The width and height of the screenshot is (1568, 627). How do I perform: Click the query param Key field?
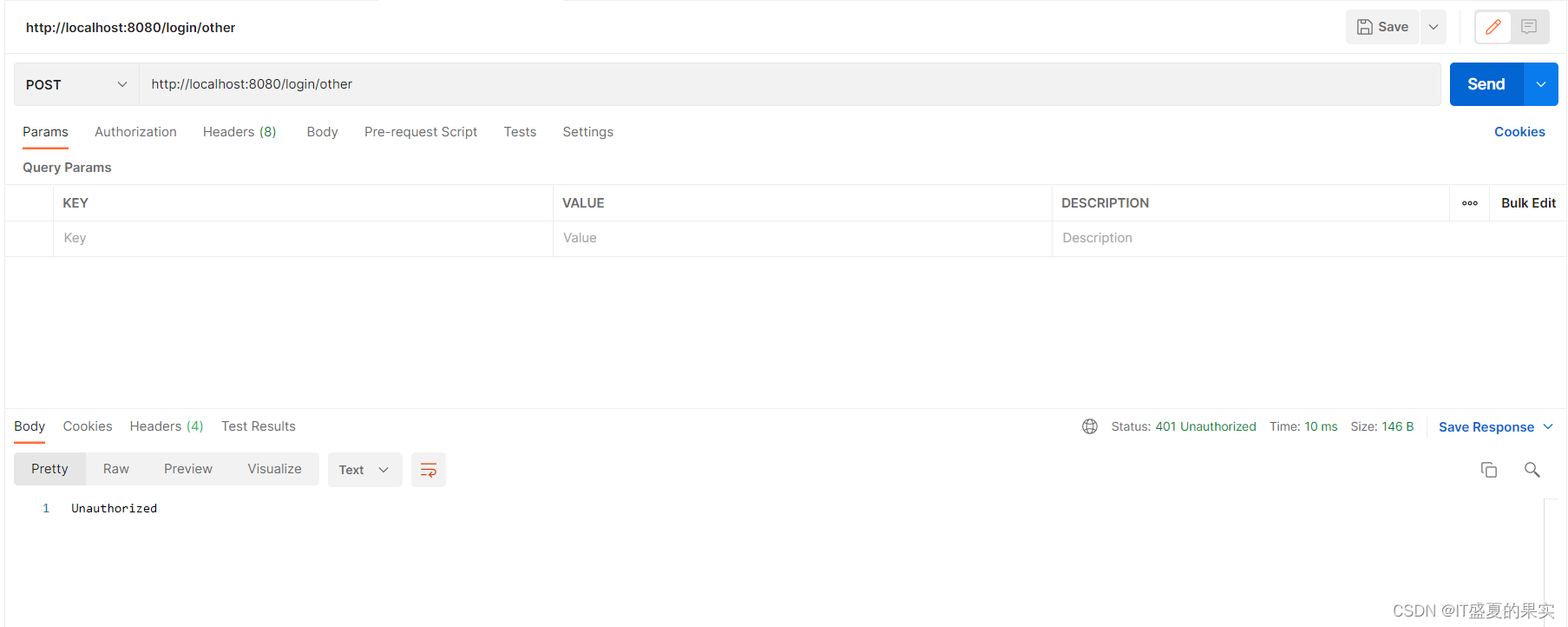point(302,238)
